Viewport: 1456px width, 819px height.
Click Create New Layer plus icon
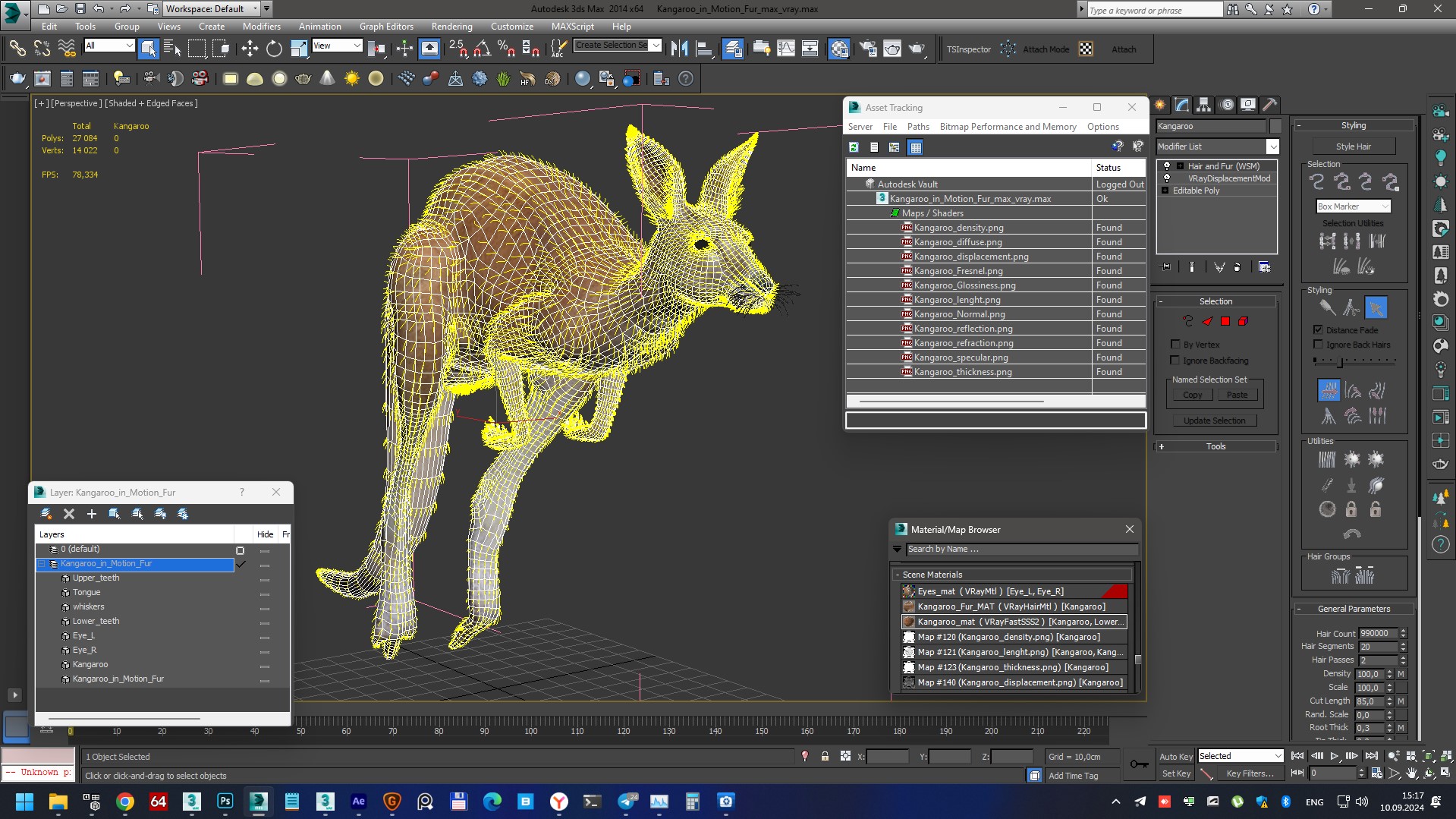[92, 514]
